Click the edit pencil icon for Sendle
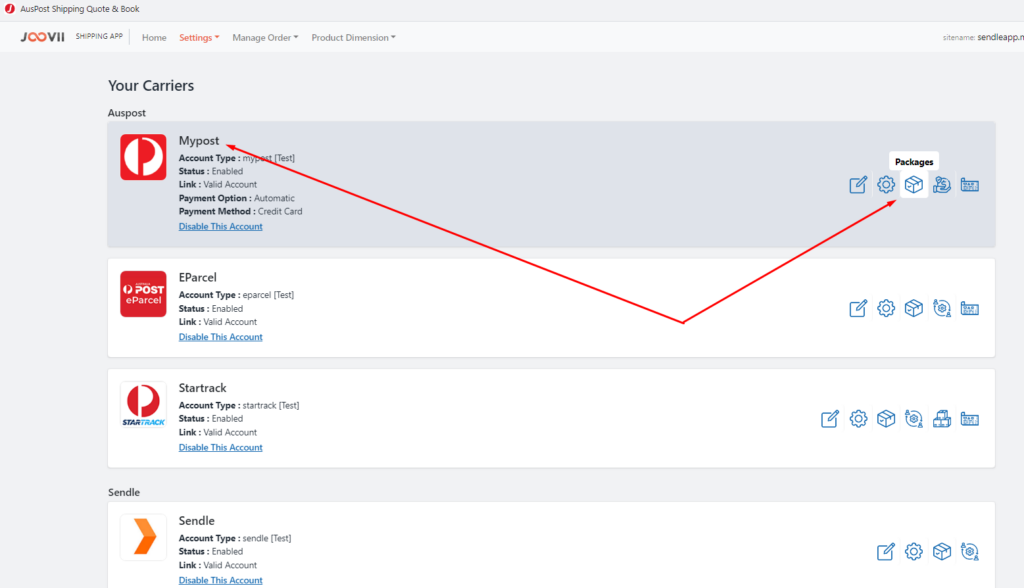 click(886, 551)
